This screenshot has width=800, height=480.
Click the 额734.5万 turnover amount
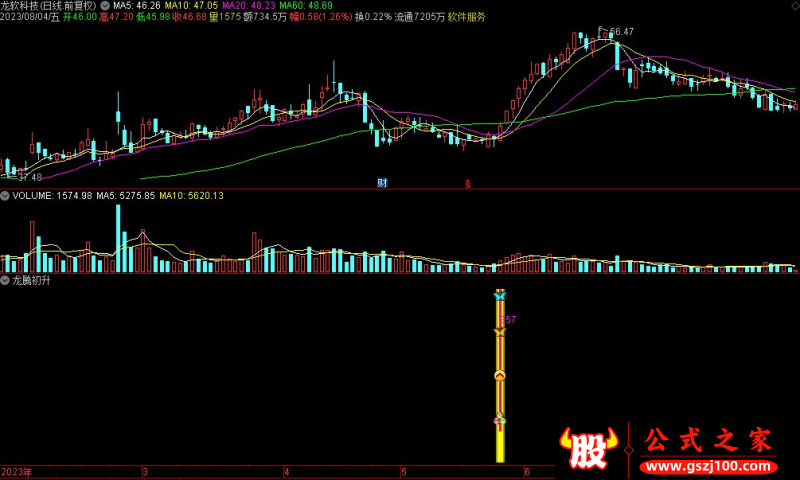pos(265,17)
